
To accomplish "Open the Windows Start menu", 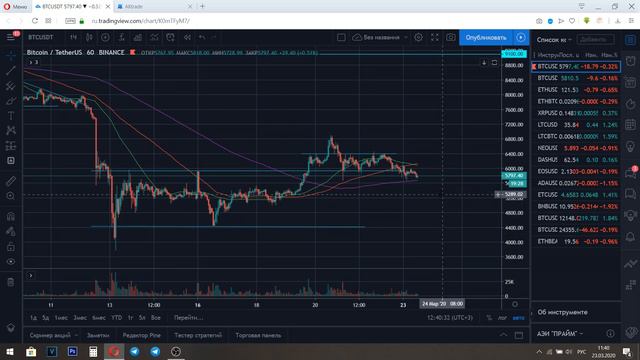I will point(10,351).
